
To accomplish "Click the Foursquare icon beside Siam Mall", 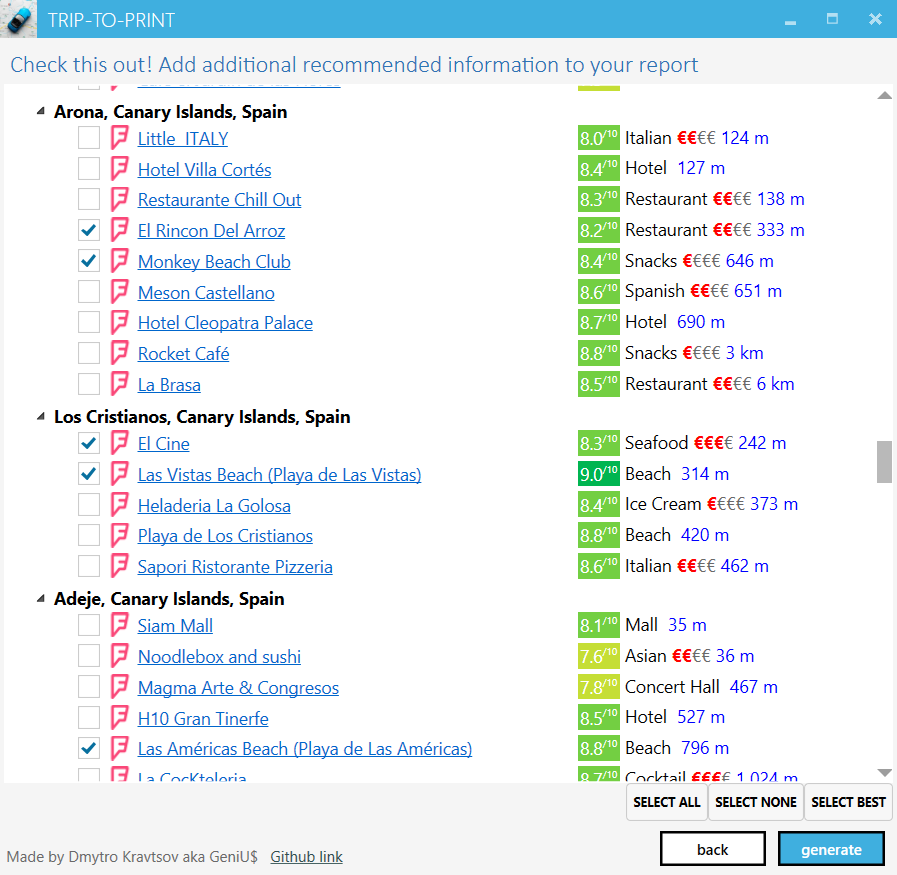I will click(120, 625).
